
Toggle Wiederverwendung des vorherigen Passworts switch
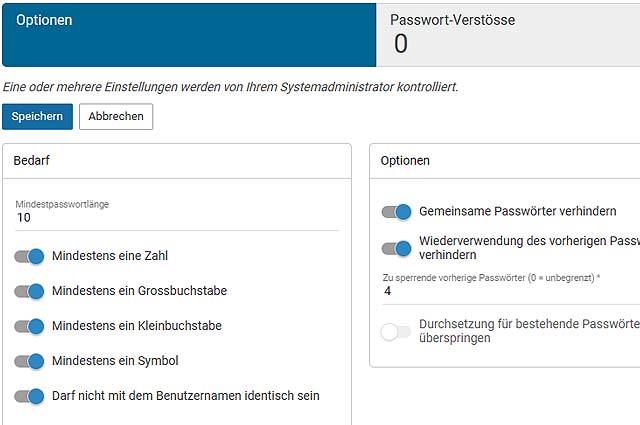pos(396,248)
